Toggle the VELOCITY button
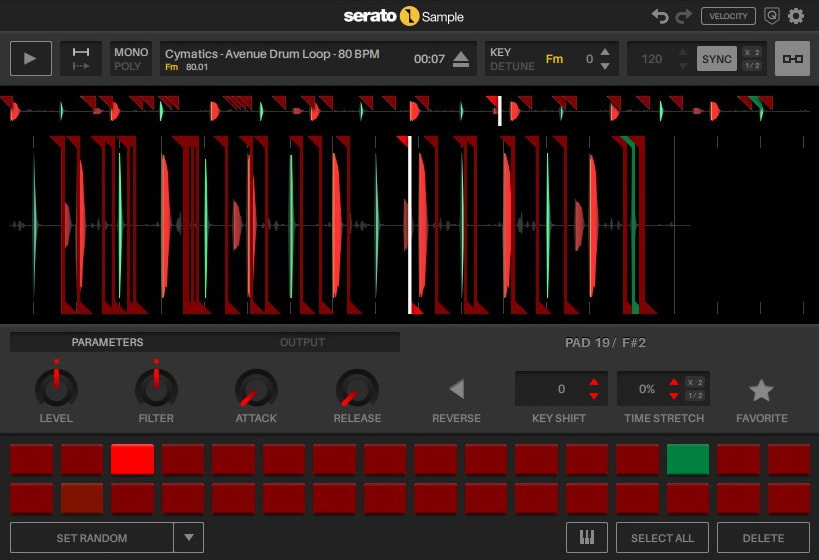The width and height of the screenshot is (819, 560). [x=728, y=16]
